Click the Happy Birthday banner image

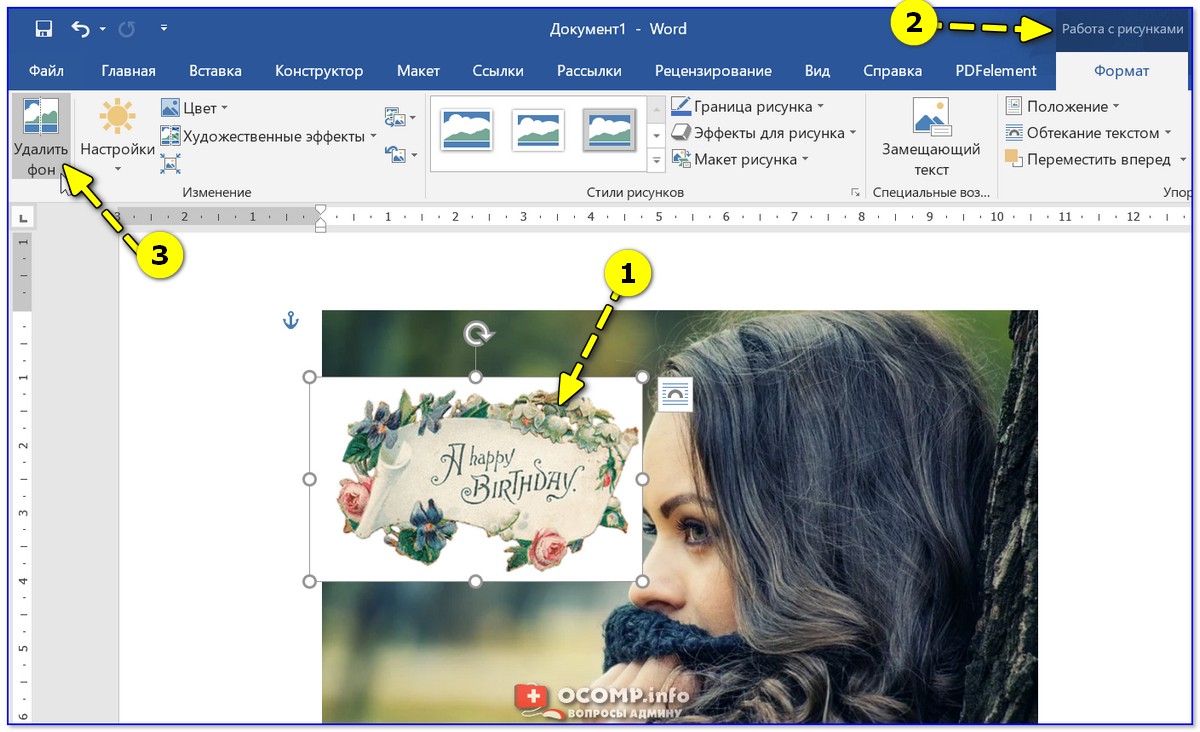476,479
